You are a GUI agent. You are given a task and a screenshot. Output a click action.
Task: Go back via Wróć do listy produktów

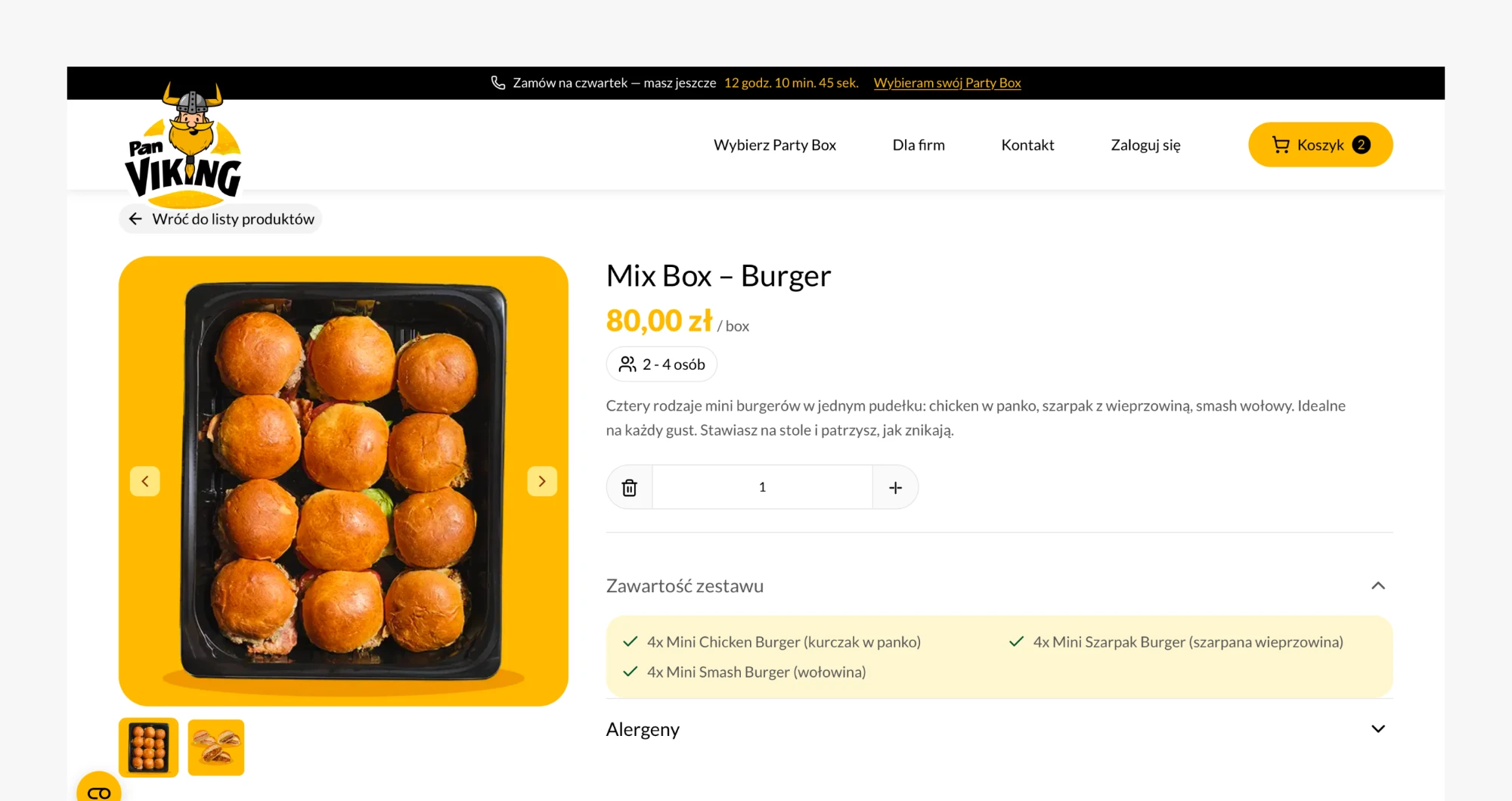tap(221, 219)
